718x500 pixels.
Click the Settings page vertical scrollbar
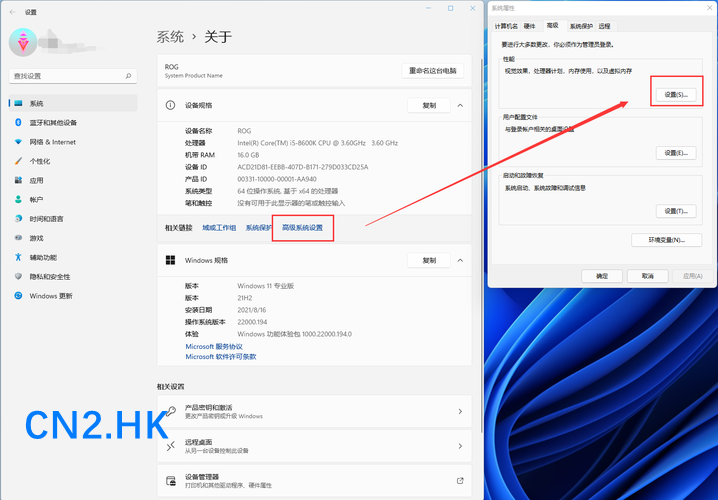point(481,245)
